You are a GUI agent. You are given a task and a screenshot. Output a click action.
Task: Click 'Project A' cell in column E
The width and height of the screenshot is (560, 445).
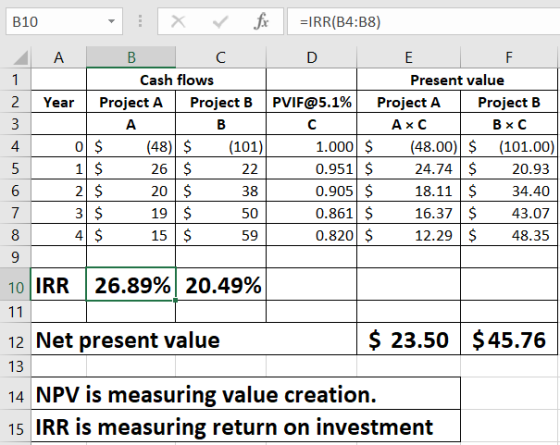click(409, 102)
